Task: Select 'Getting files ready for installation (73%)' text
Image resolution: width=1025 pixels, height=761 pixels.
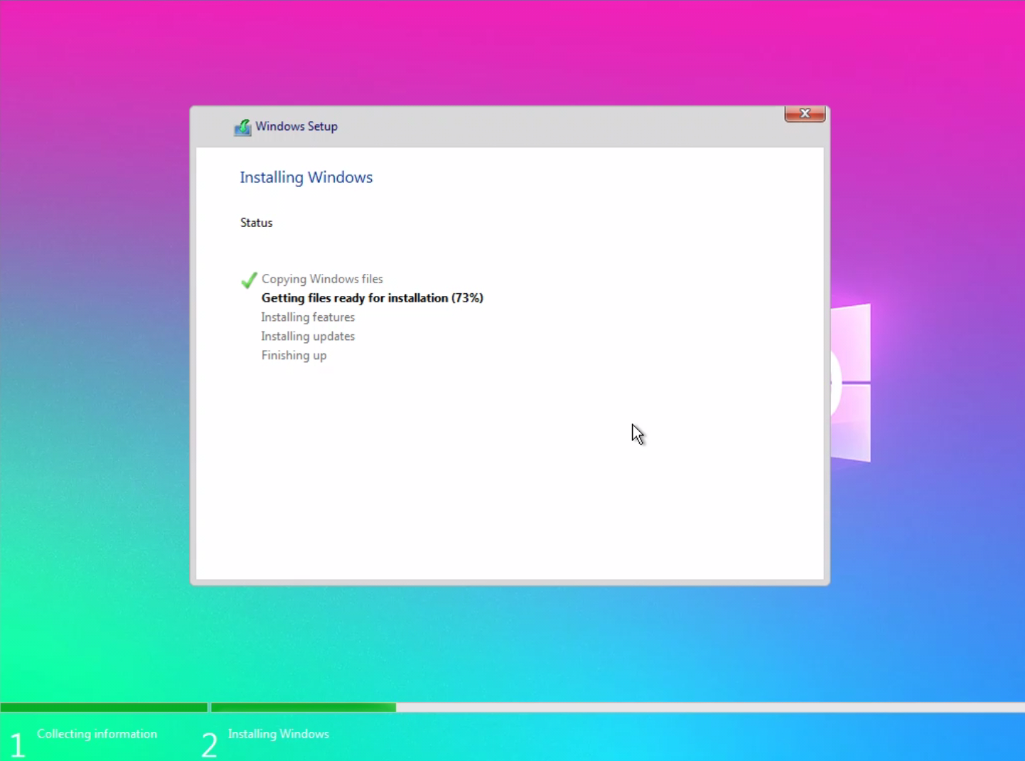Action: pyautogui.click(x=372, y=298)
